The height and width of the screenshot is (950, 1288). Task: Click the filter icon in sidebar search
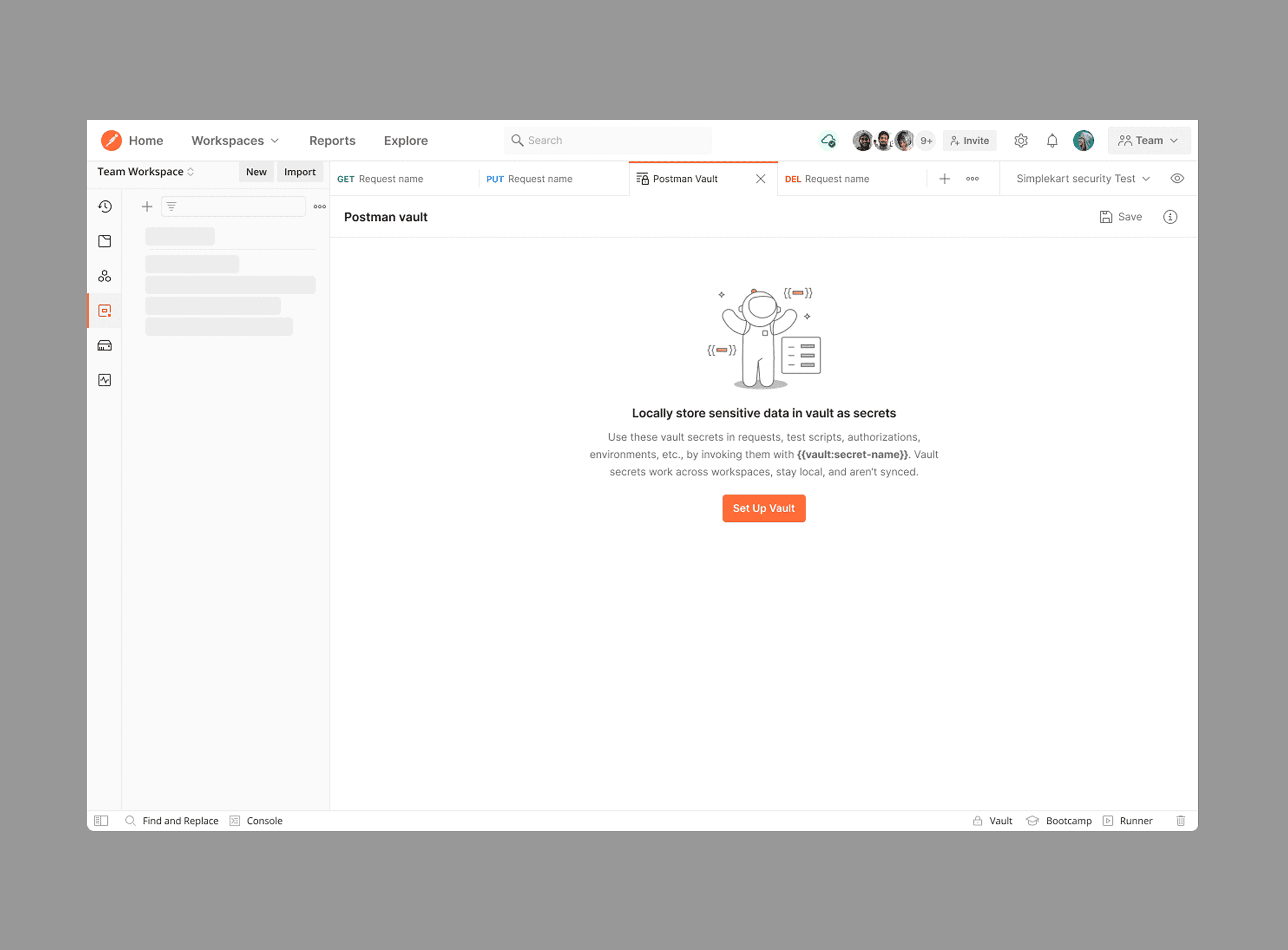click(171, 206)
